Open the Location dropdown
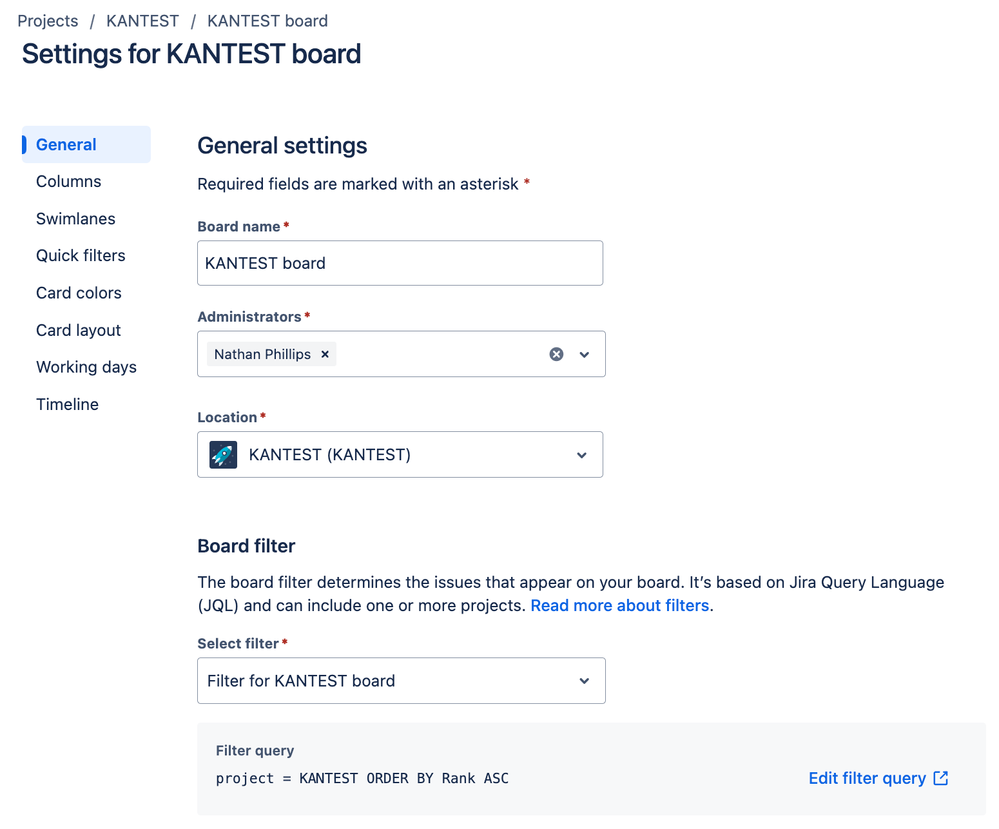The width and height of the screenshot is (999, 829). [x=400, y=455]
